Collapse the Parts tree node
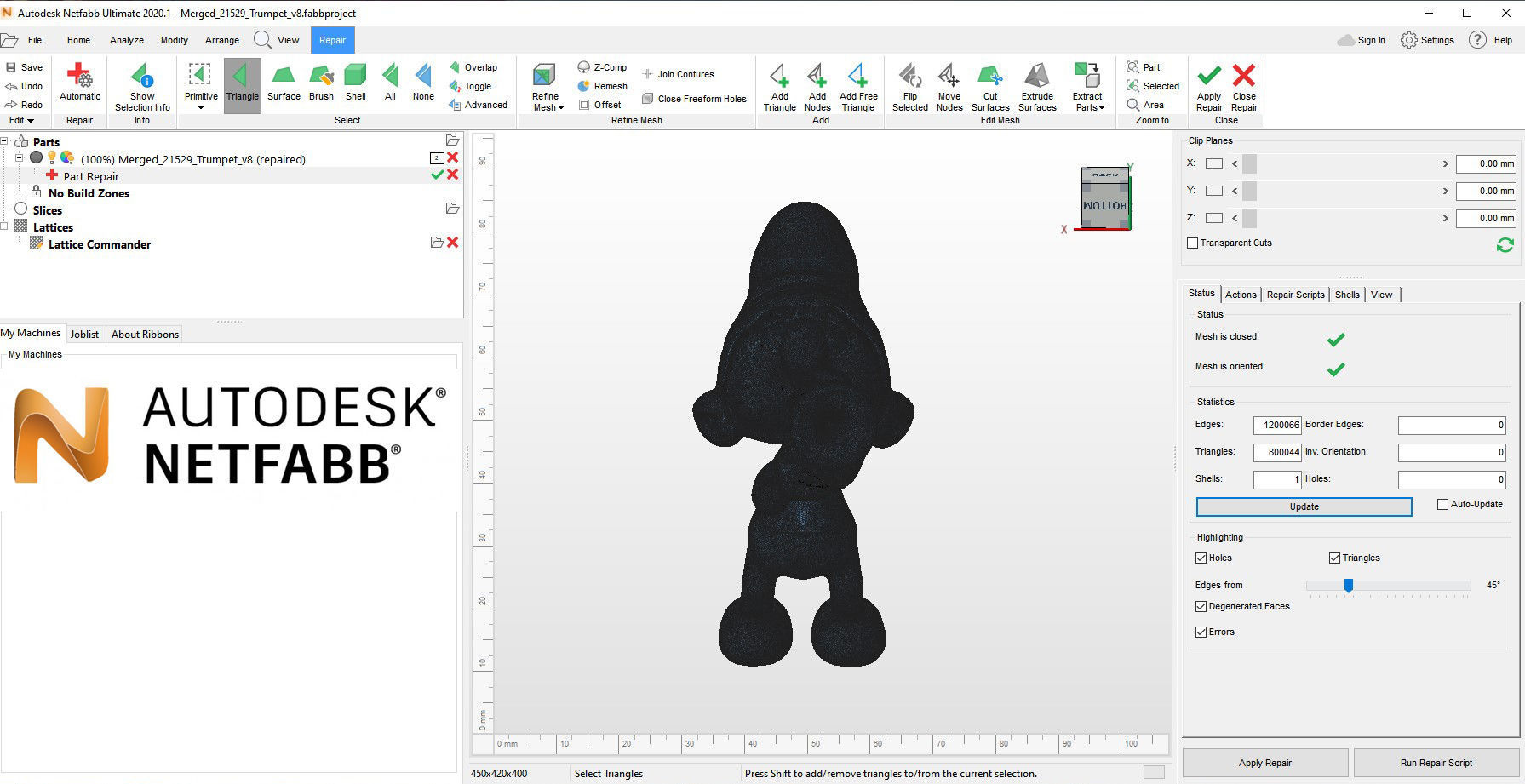The width and height of the screenshot is (1525, 784). 4,141
